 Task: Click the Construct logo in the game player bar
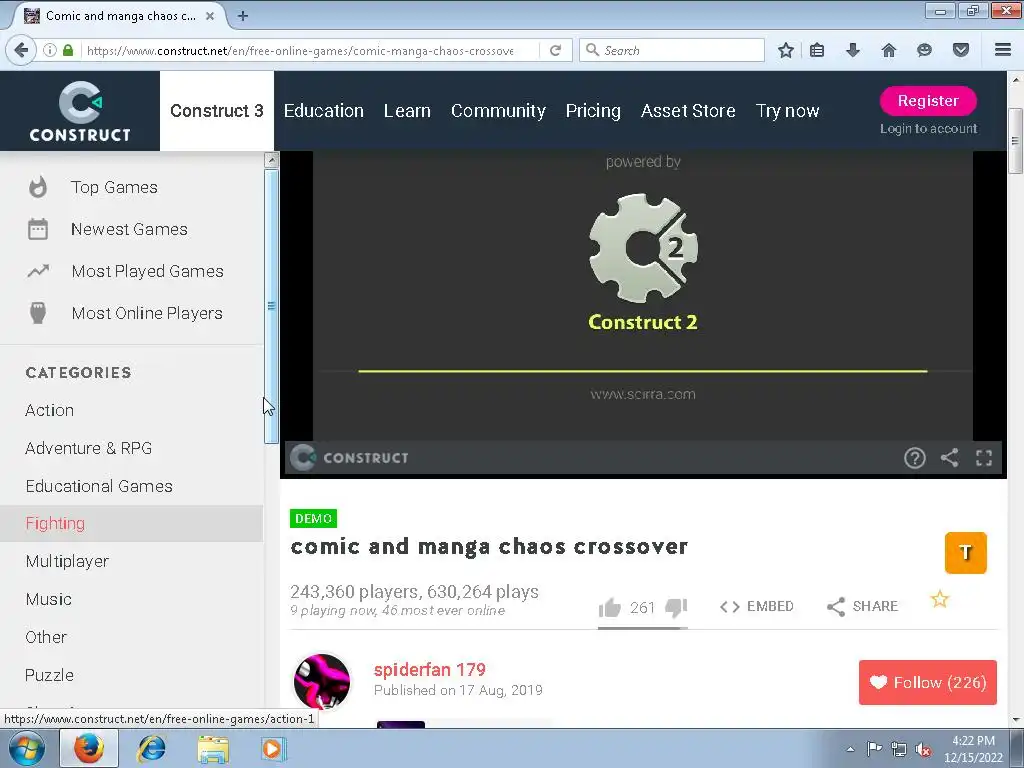(349, 458)
